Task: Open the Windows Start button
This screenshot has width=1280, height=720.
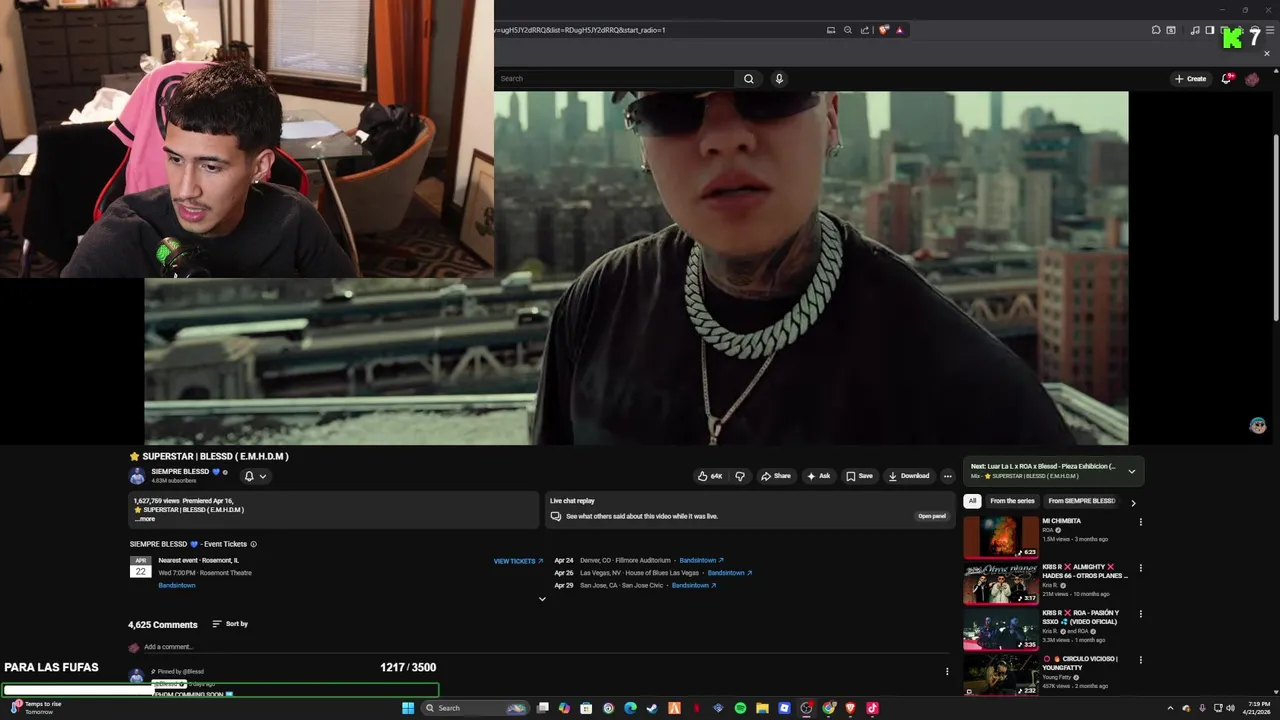Action: (408, 708)
